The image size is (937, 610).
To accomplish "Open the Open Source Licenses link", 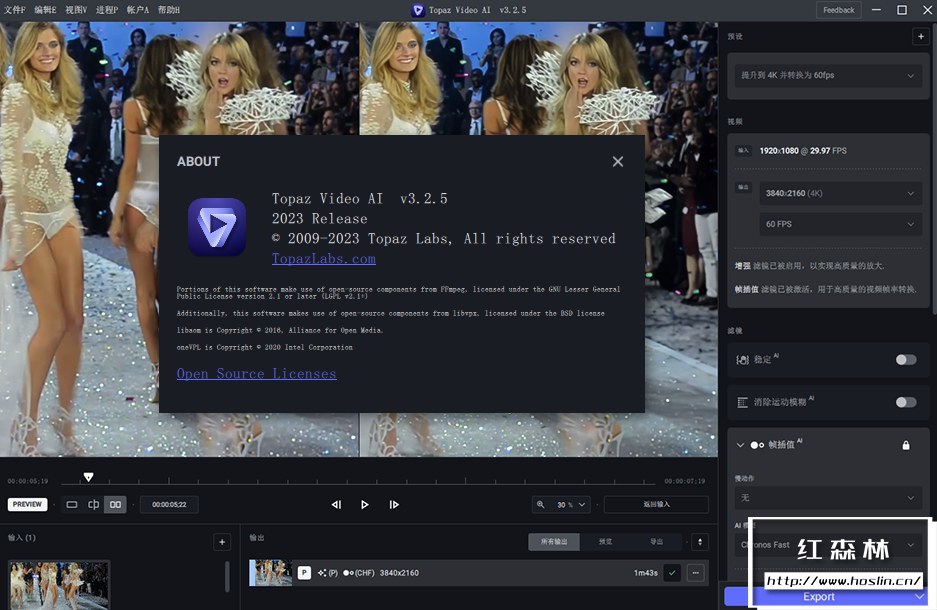I will (x=256, y=374).
